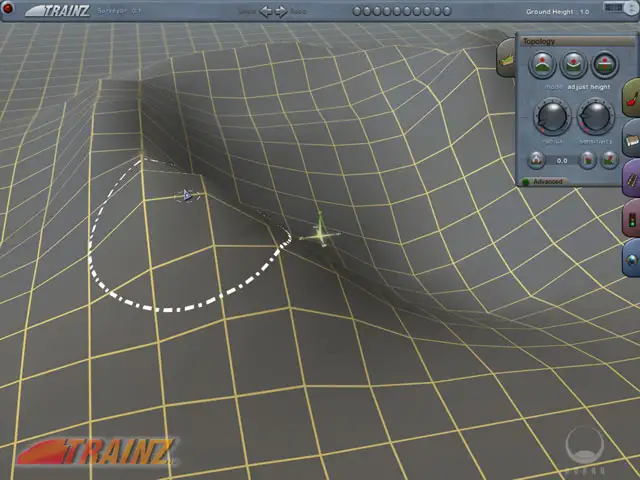Click the use height button
This screenshot has height=480, width=640.
588,160
